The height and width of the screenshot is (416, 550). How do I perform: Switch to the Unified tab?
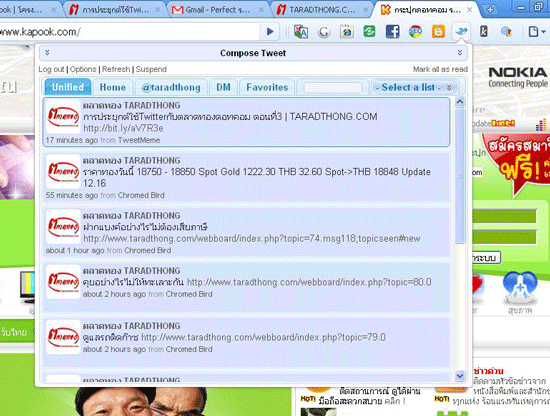68,87
